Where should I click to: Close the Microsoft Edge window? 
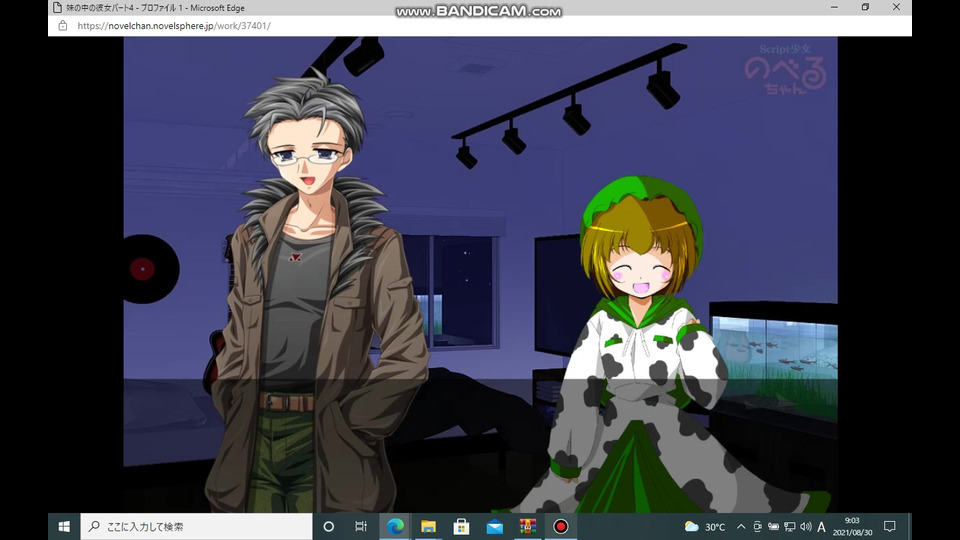(x=896, y=7)
